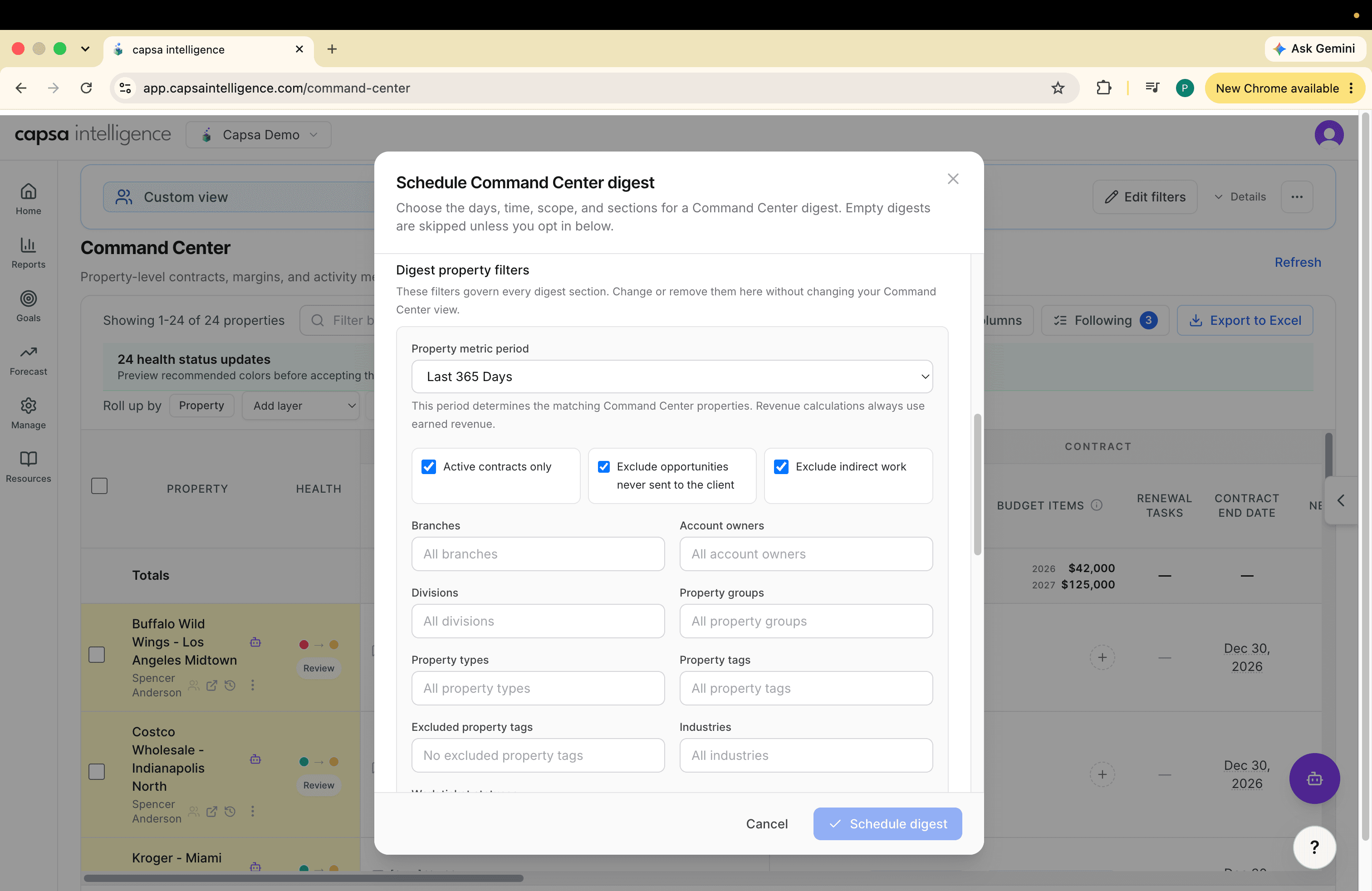This screenshot has width=1372, height=891.
Task: Open the Property types selector
Action: click(x=538, y=688)
